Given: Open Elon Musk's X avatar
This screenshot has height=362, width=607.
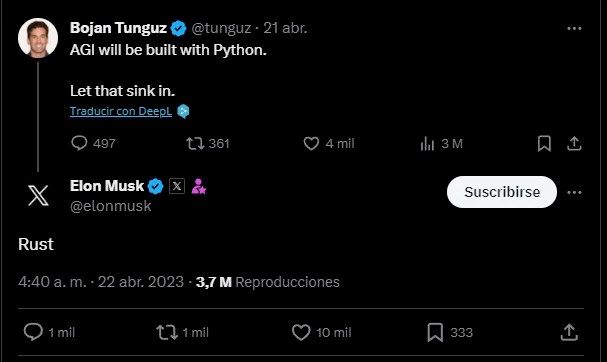Looking at the screenshot, I should (38, 195).
